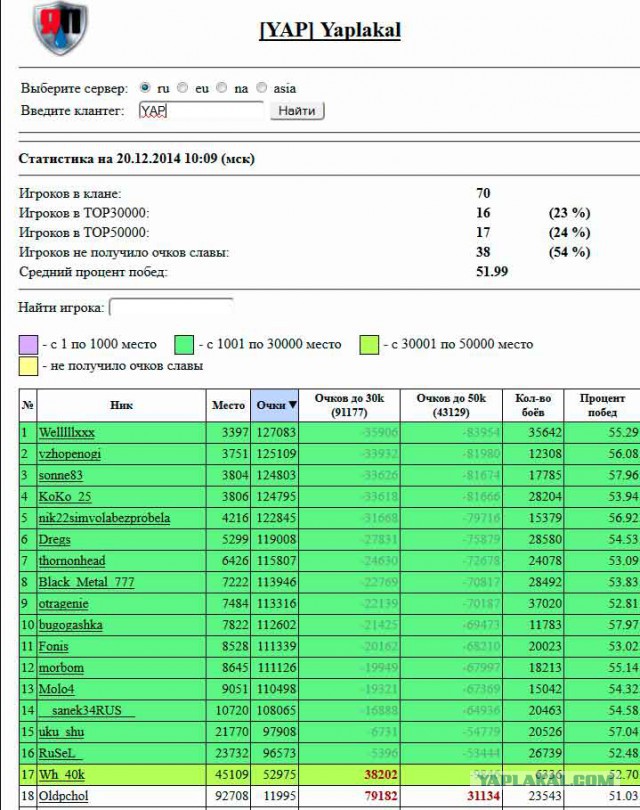Open player sonne83 profile link
The height and width of the screenshot is (810, 640).
pyautogui.click(x=60, y=475)
